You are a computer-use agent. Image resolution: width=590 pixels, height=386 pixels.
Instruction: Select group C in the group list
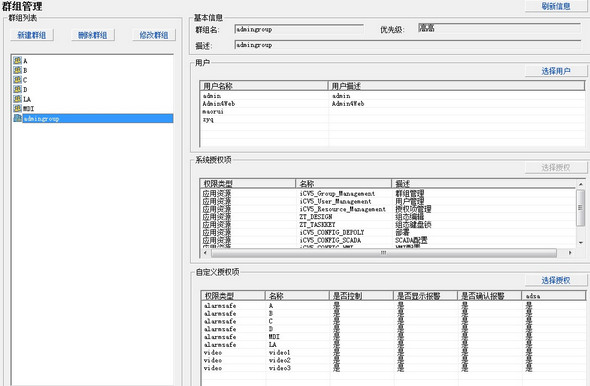(25, 80)
